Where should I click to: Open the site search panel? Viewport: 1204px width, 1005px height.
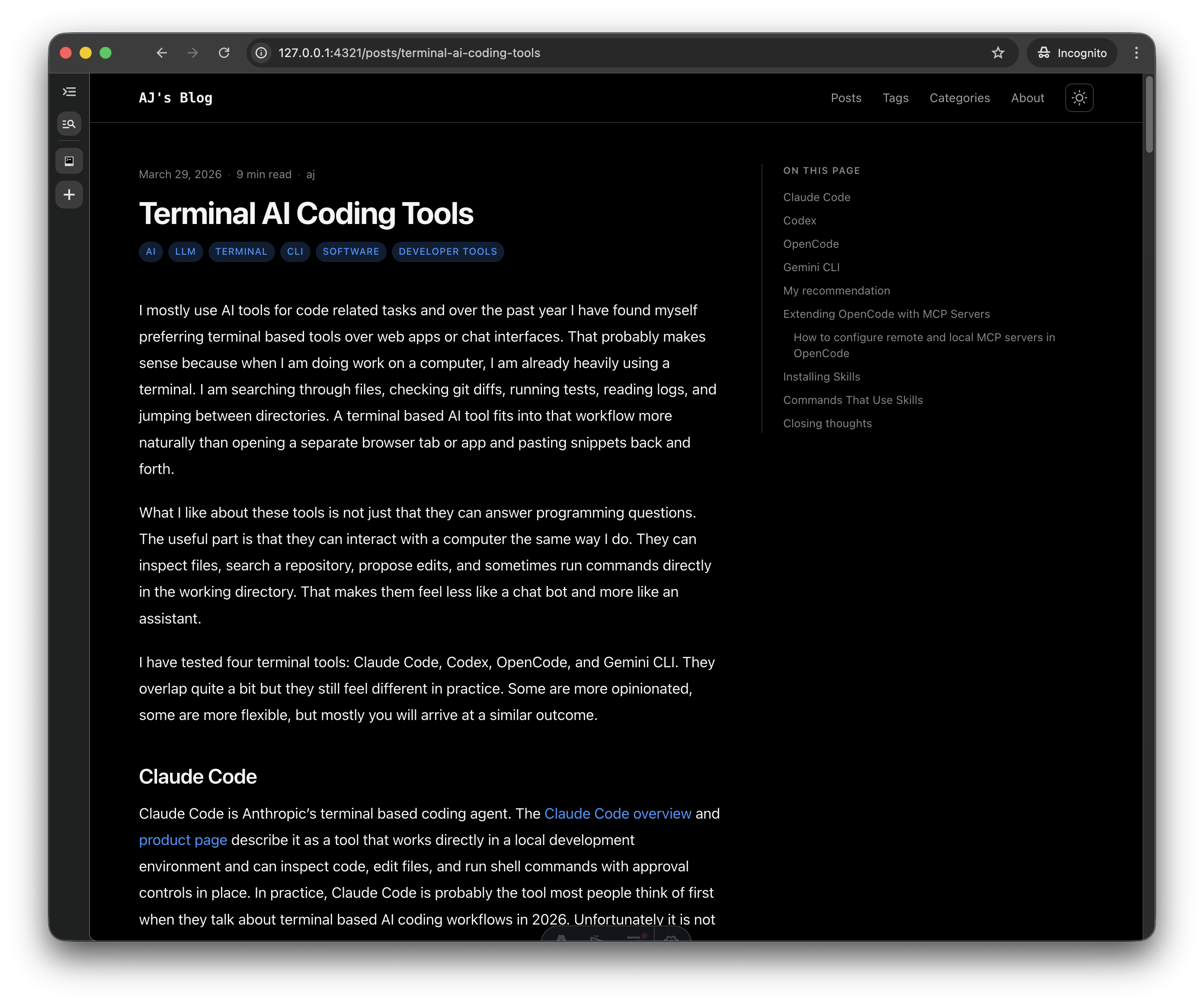(x=69, y=124)
